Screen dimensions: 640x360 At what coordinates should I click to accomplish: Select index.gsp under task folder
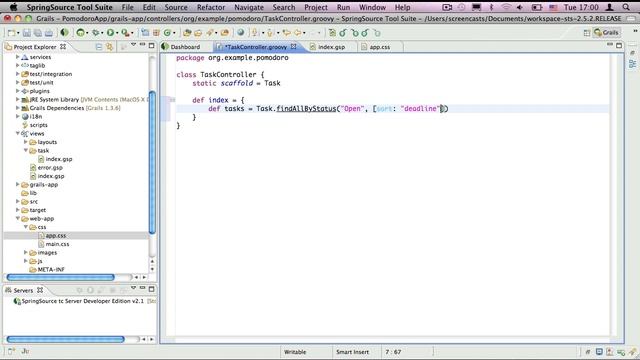coord(59,159)
